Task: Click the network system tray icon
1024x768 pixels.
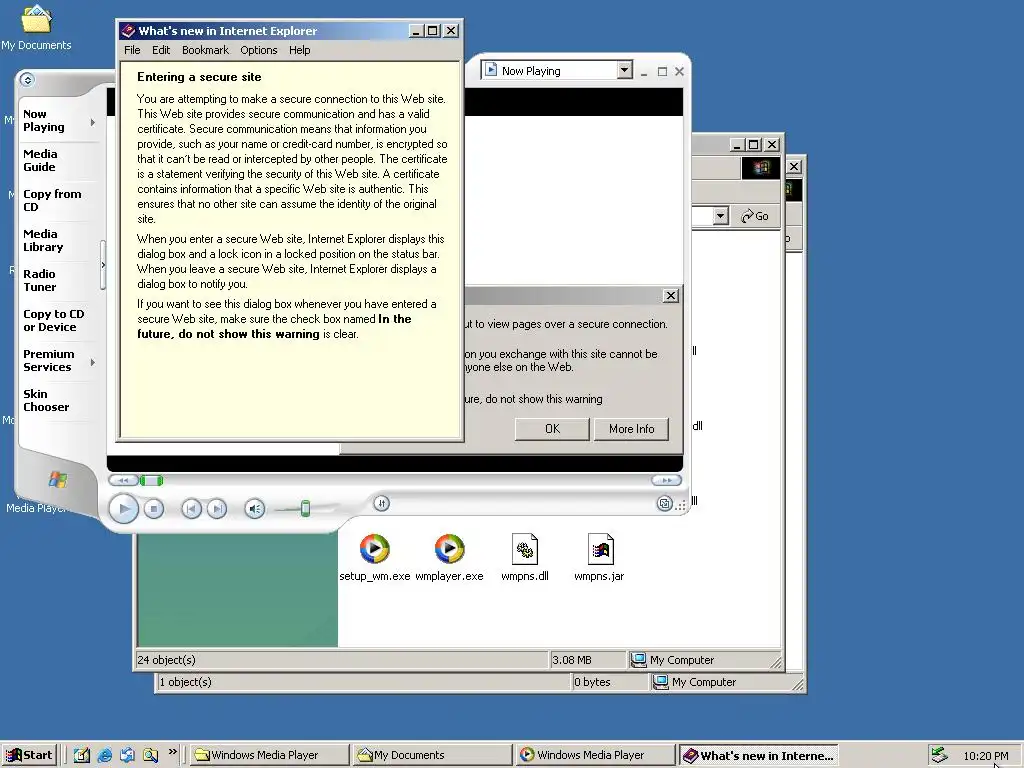Action: pyautogui.click(x=939, y=756)
